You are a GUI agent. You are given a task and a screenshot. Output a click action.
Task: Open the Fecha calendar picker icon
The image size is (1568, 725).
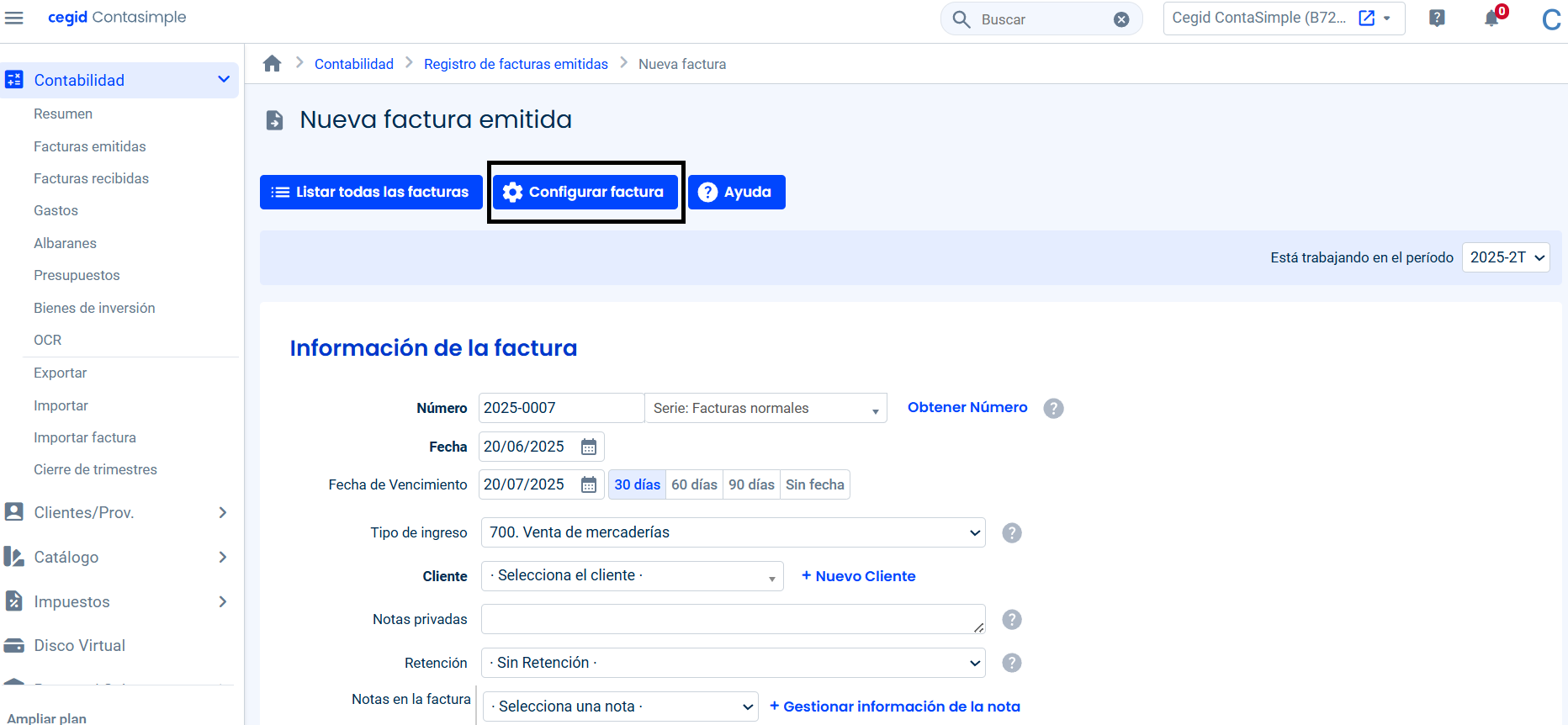pyautogui.click(x=589, y=447)
